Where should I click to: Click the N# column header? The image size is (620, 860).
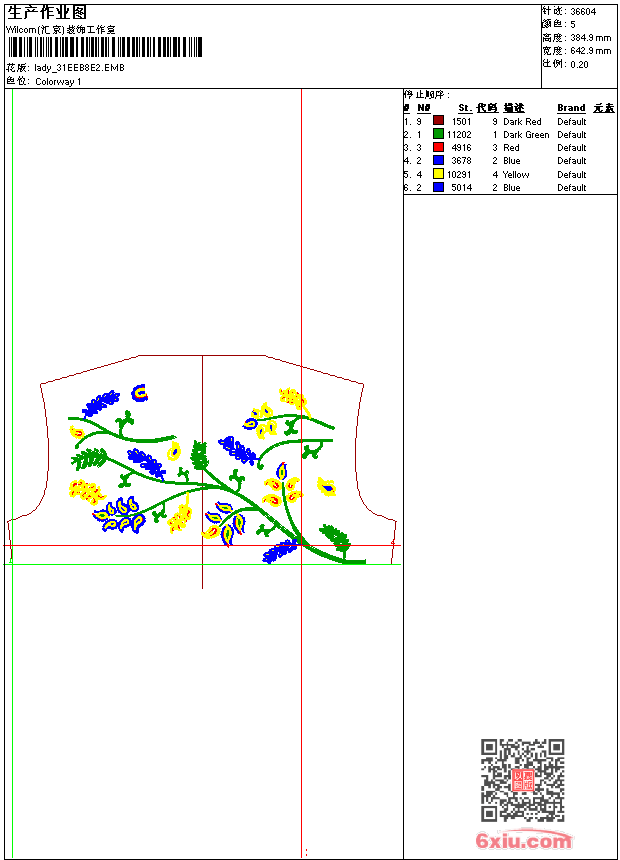point(424,108)
